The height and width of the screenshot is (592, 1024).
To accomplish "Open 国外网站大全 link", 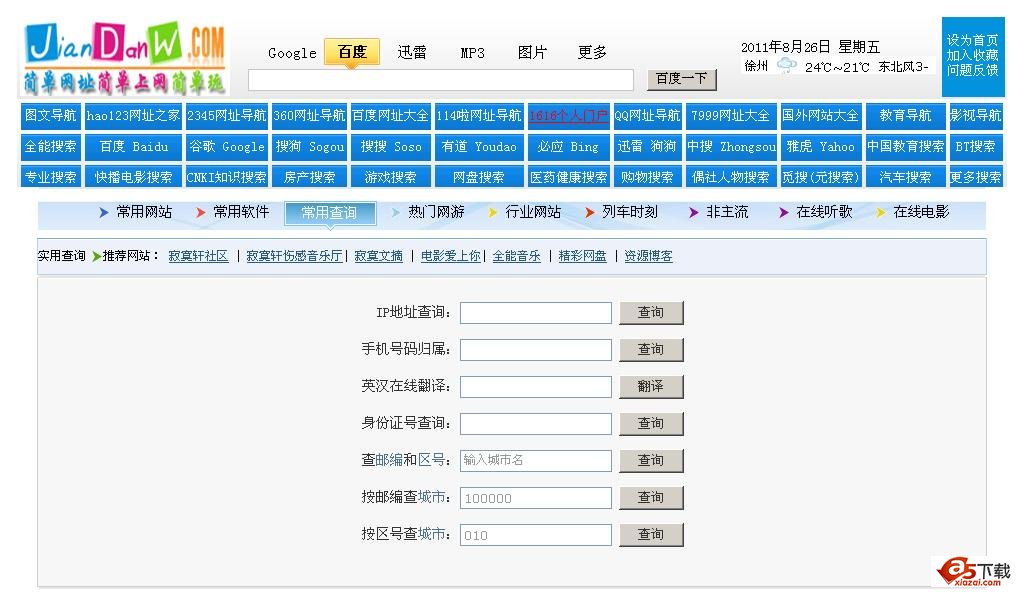I will [820, 116].
